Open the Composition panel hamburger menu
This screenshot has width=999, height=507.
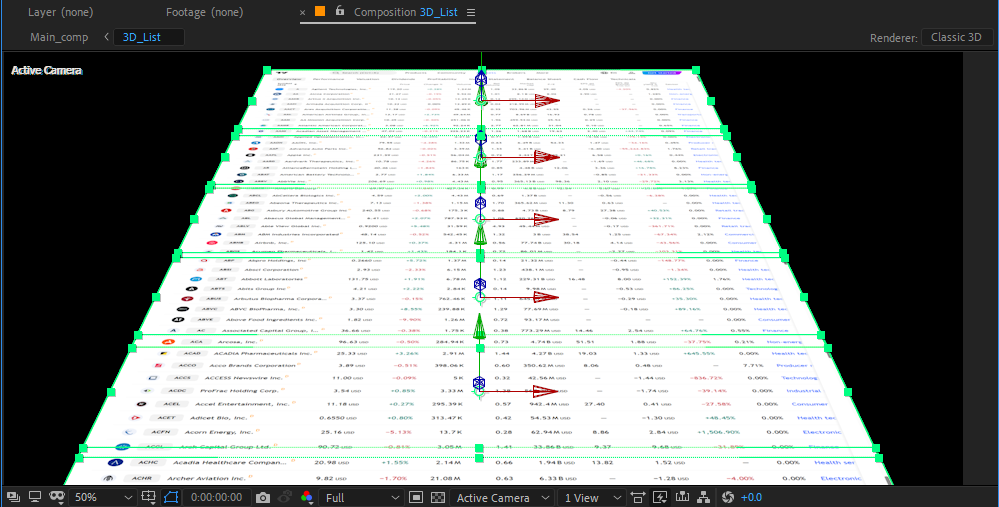[471, 13]
